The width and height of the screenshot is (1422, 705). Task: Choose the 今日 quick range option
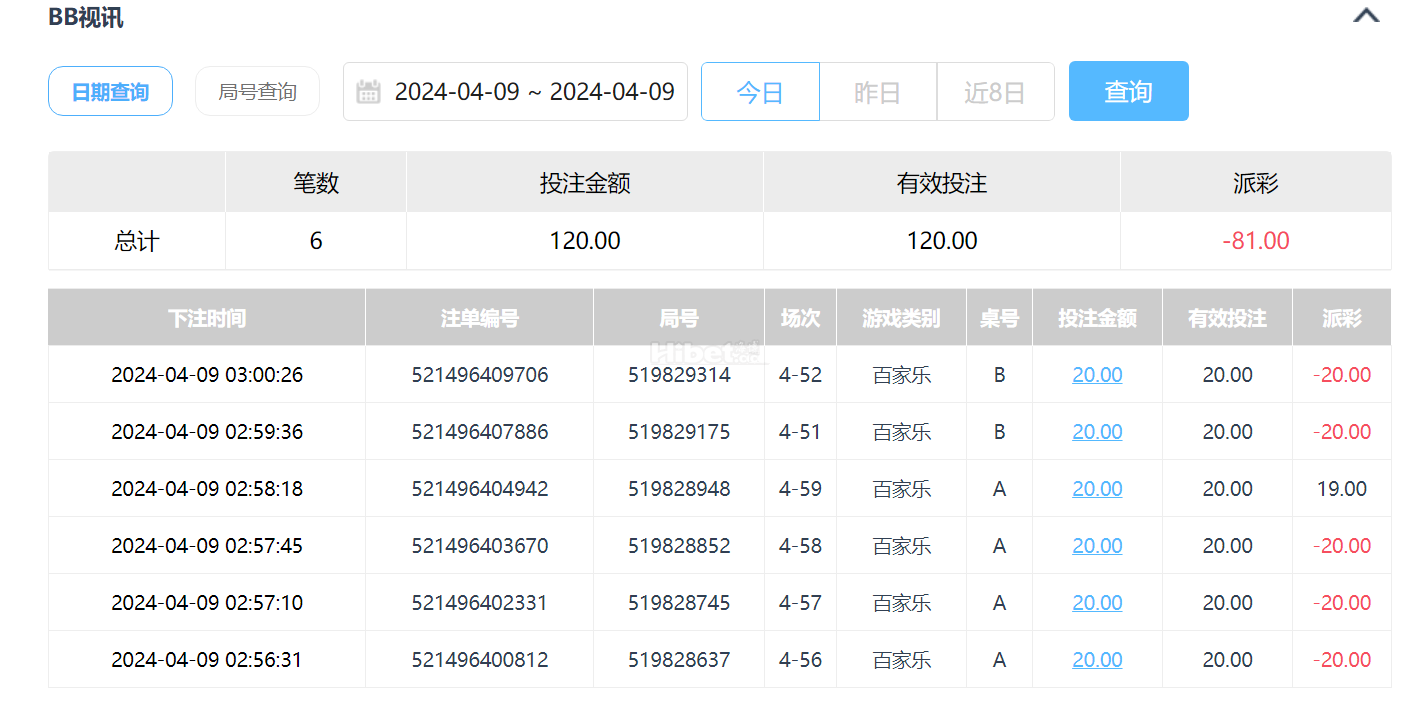click(760, 92)
